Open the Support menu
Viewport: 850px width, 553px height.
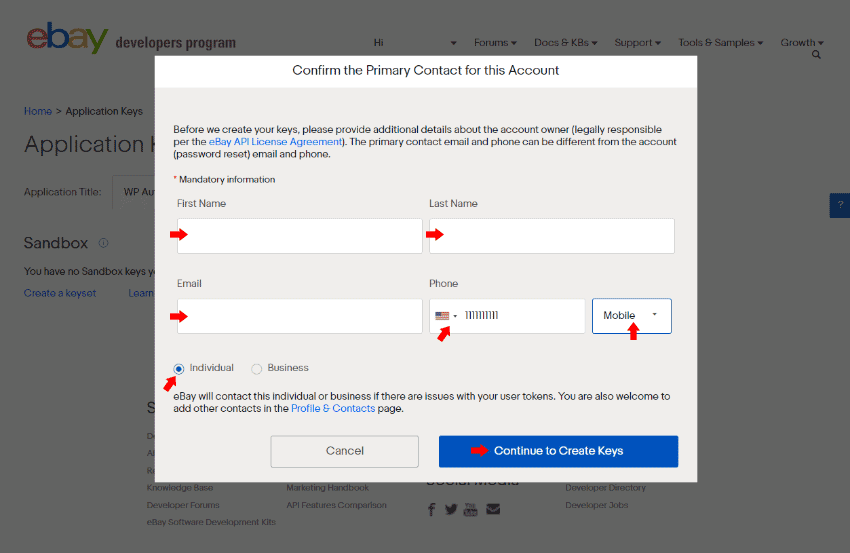tap(638, 42)
